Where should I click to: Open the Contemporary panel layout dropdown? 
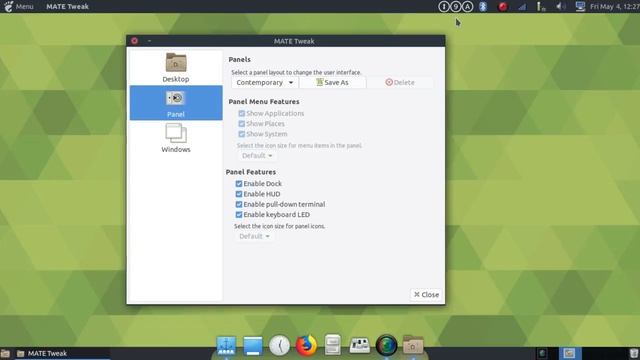point(264,82)
